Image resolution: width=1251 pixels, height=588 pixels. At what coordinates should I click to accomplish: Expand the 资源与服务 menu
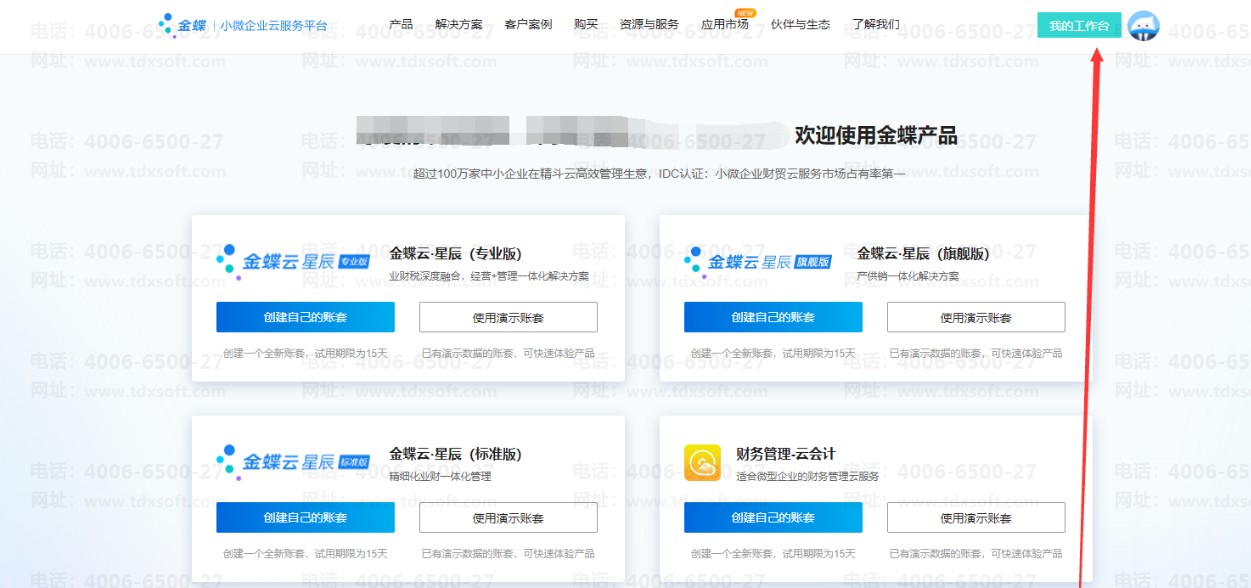(x=649, y=24)
